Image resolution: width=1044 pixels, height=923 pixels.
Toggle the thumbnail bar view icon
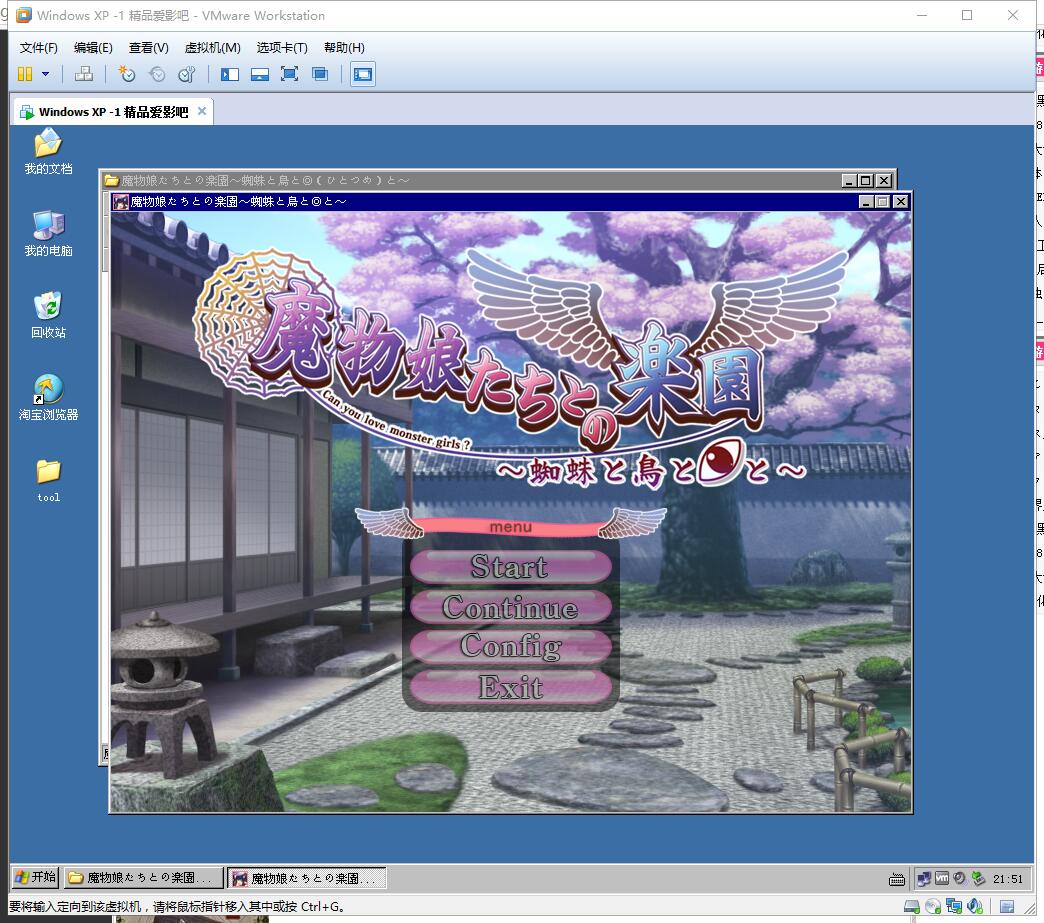pos(259,74)
